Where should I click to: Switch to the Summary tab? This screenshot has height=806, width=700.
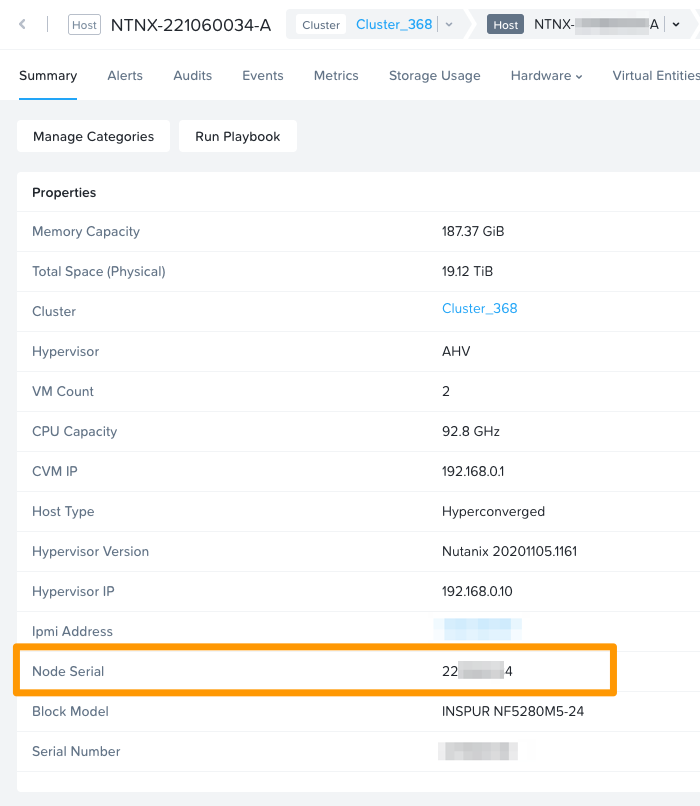48,76
